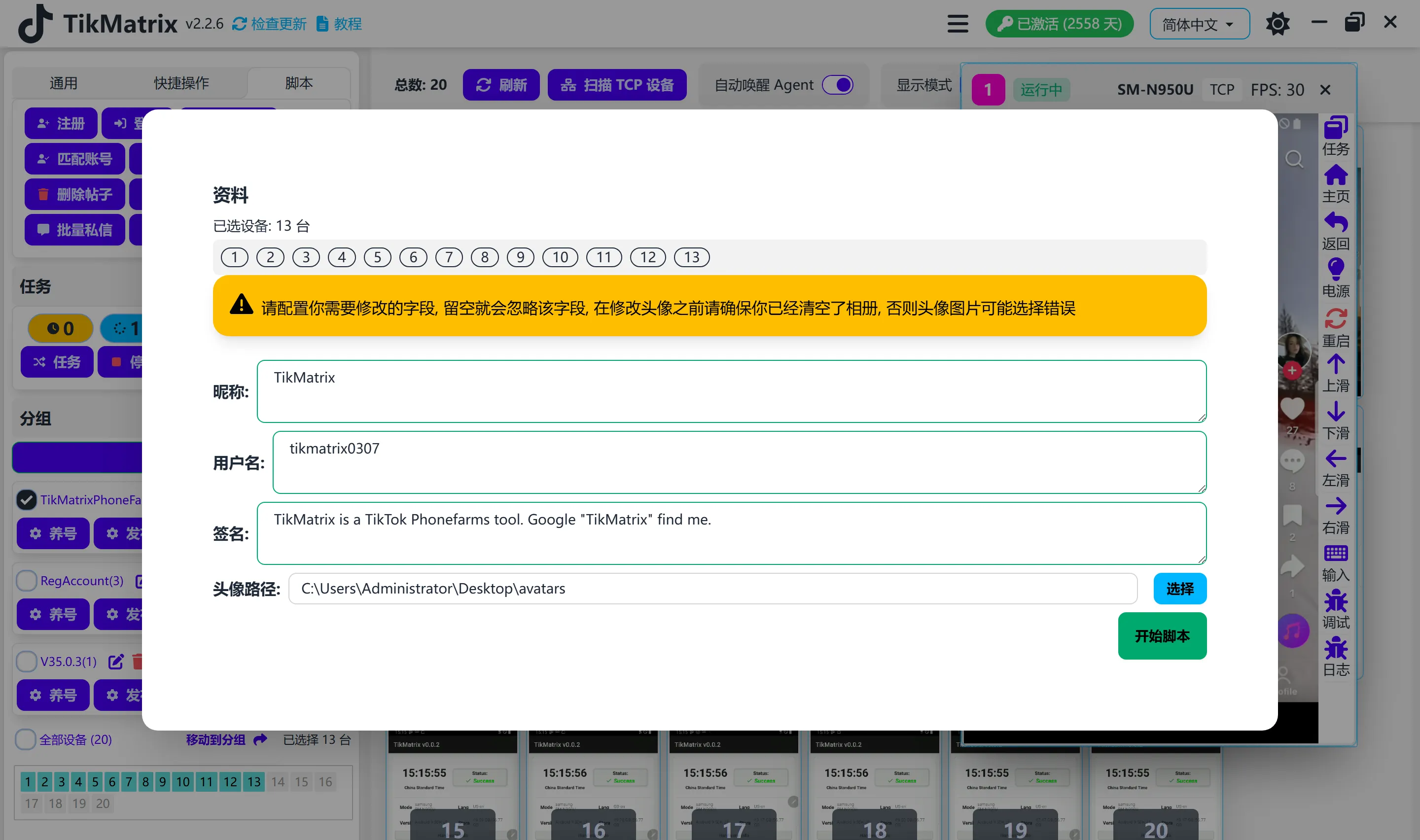This screenshot has height=840, width=1420.
Task: Switch to the 通用 tab
Action: 64,83
